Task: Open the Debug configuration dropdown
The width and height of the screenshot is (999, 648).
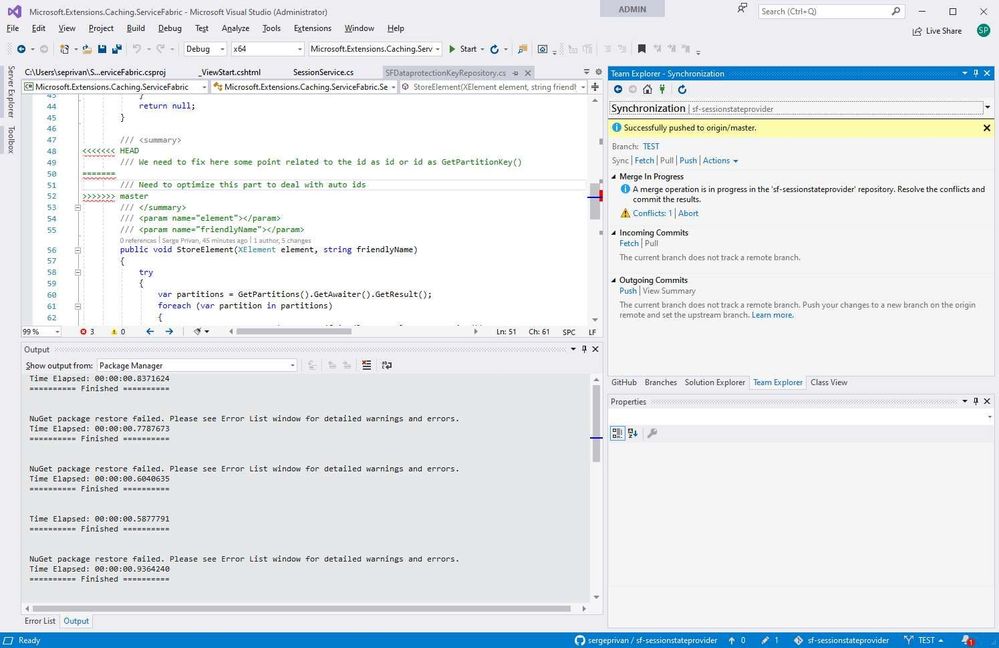Action: 205,49
